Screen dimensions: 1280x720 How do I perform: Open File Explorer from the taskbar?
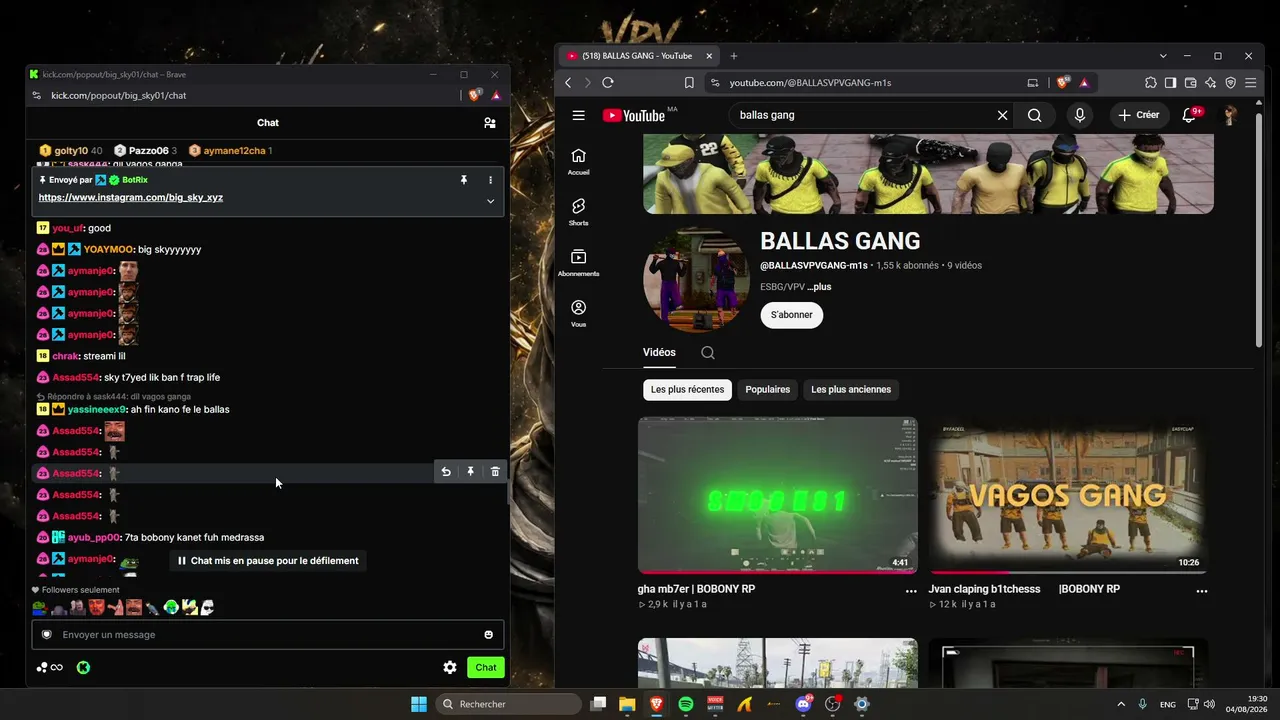point(627,704)
